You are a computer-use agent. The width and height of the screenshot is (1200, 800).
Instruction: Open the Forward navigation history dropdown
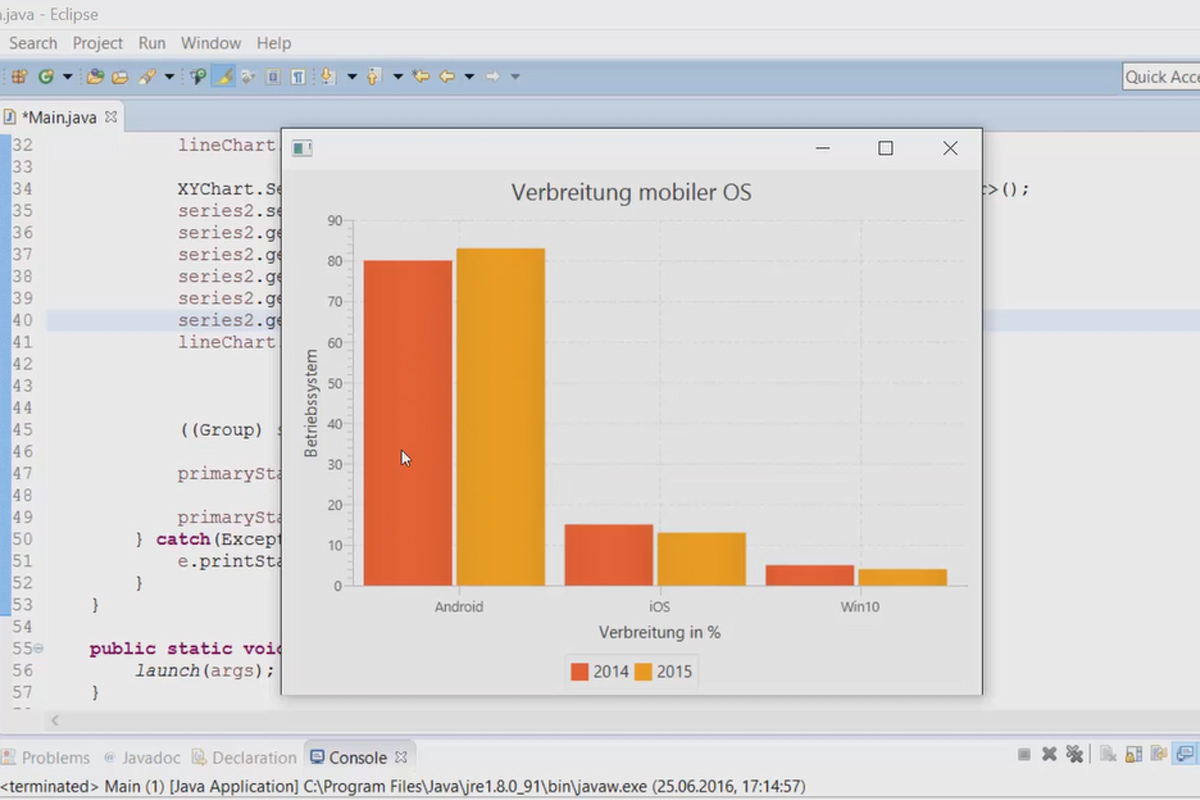[x=515, y=77]
